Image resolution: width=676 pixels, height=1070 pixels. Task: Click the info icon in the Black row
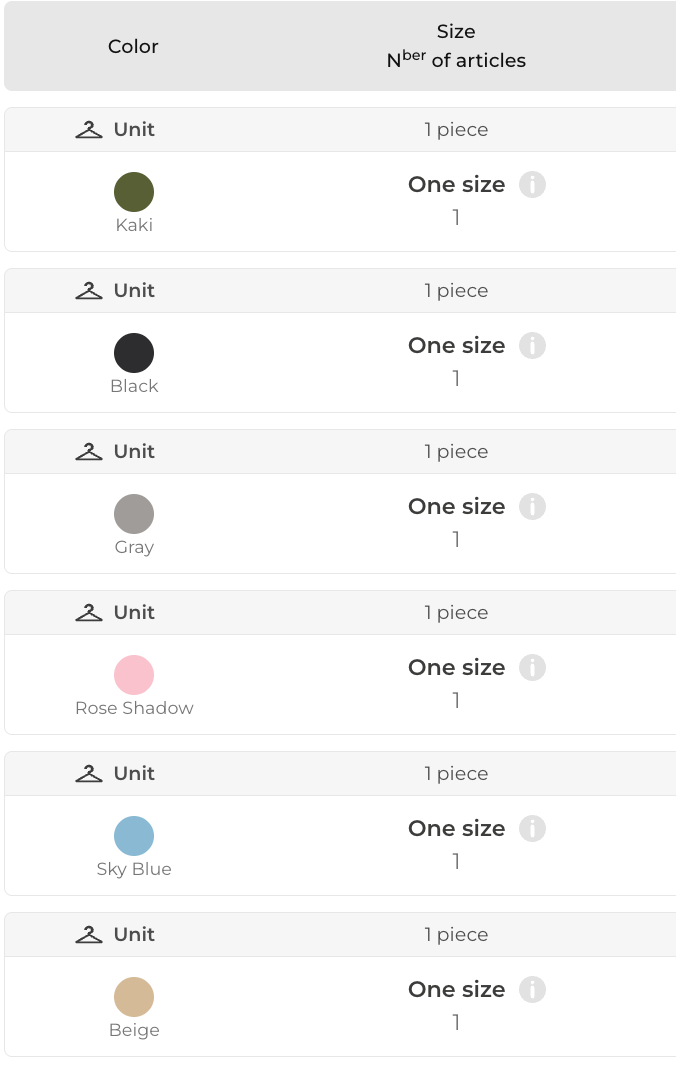[532, 346]
